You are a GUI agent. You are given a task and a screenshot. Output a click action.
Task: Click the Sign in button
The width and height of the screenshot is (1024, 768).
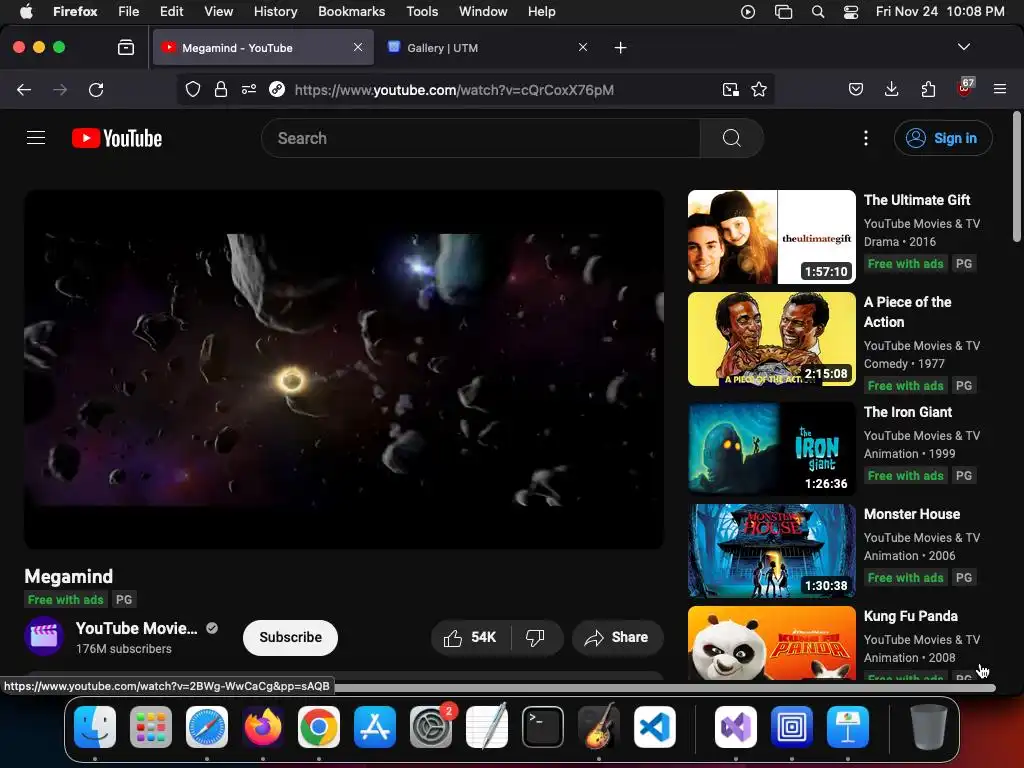point(943,138)
